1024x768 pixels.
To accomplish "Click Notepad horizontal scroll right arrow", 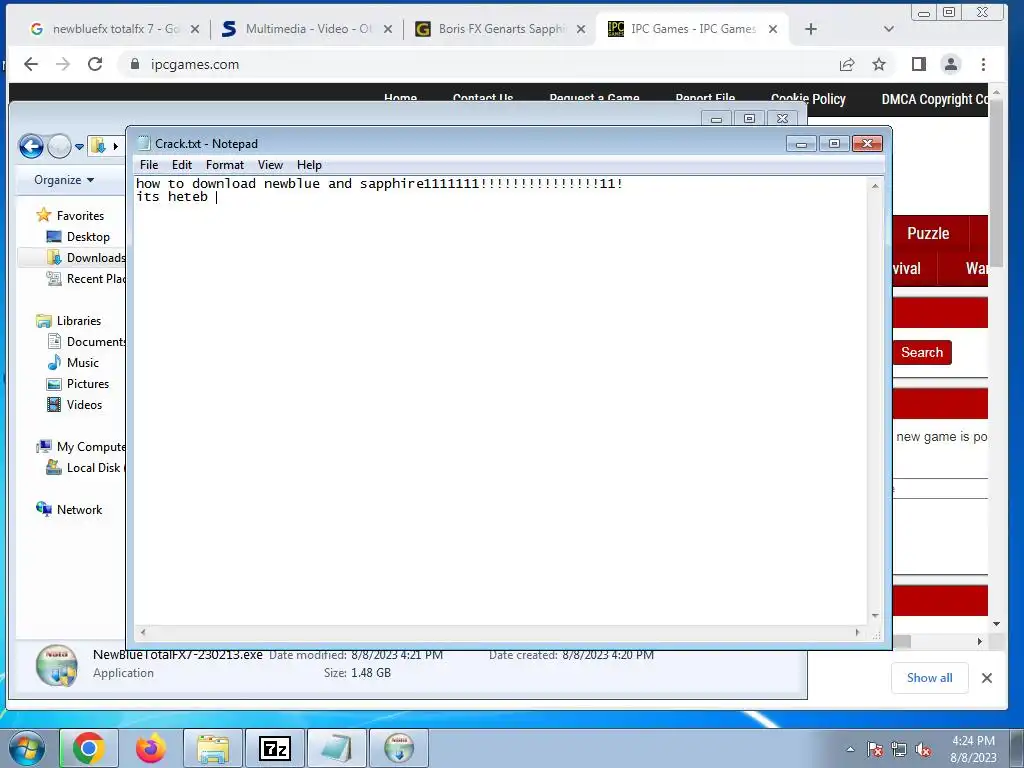I will pyautogui.click(x=857, y=632).
